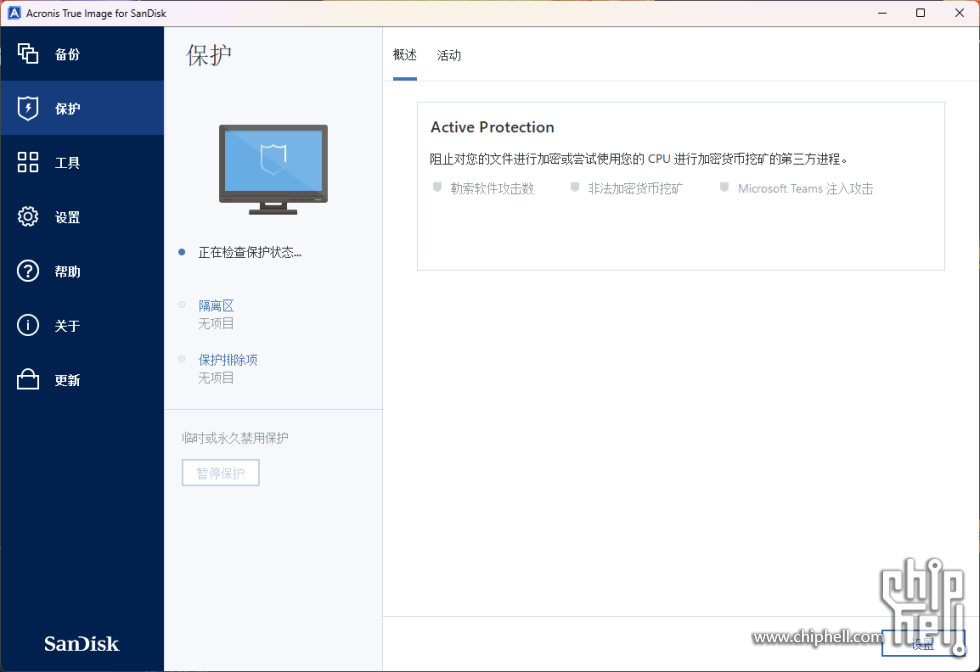Click the 暂停保护 button
This screenshot has width=980, height=672.
pos(220,473)
